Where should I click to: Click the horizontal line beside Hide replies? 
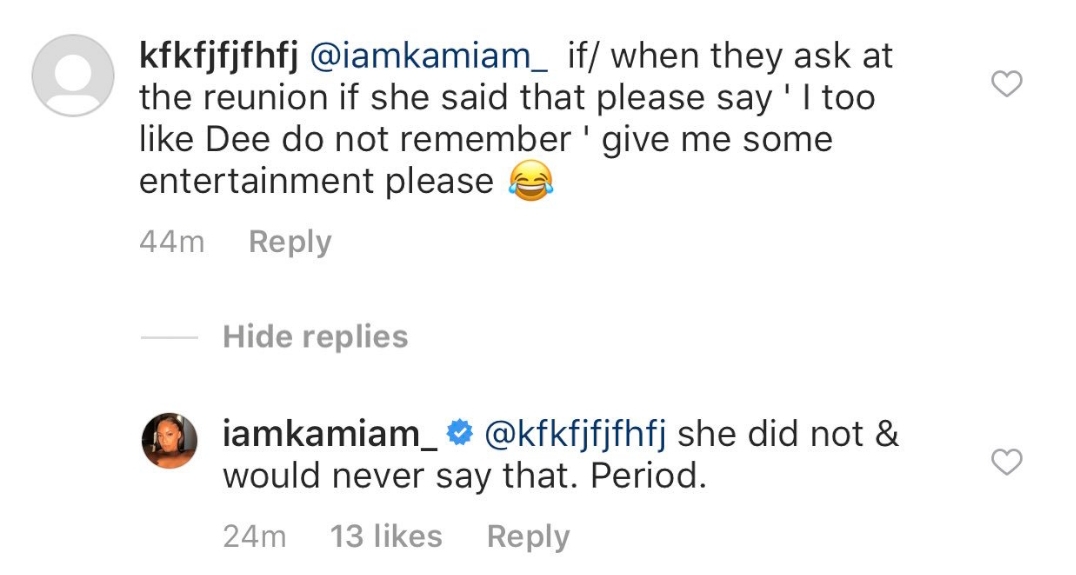169,337
